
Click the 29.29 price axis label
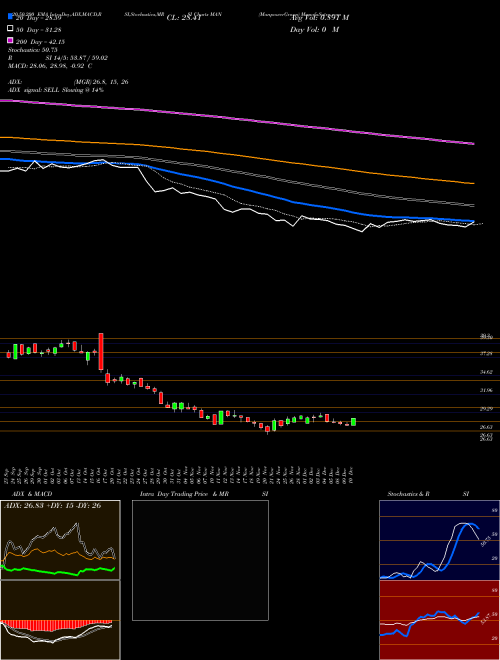487,408
